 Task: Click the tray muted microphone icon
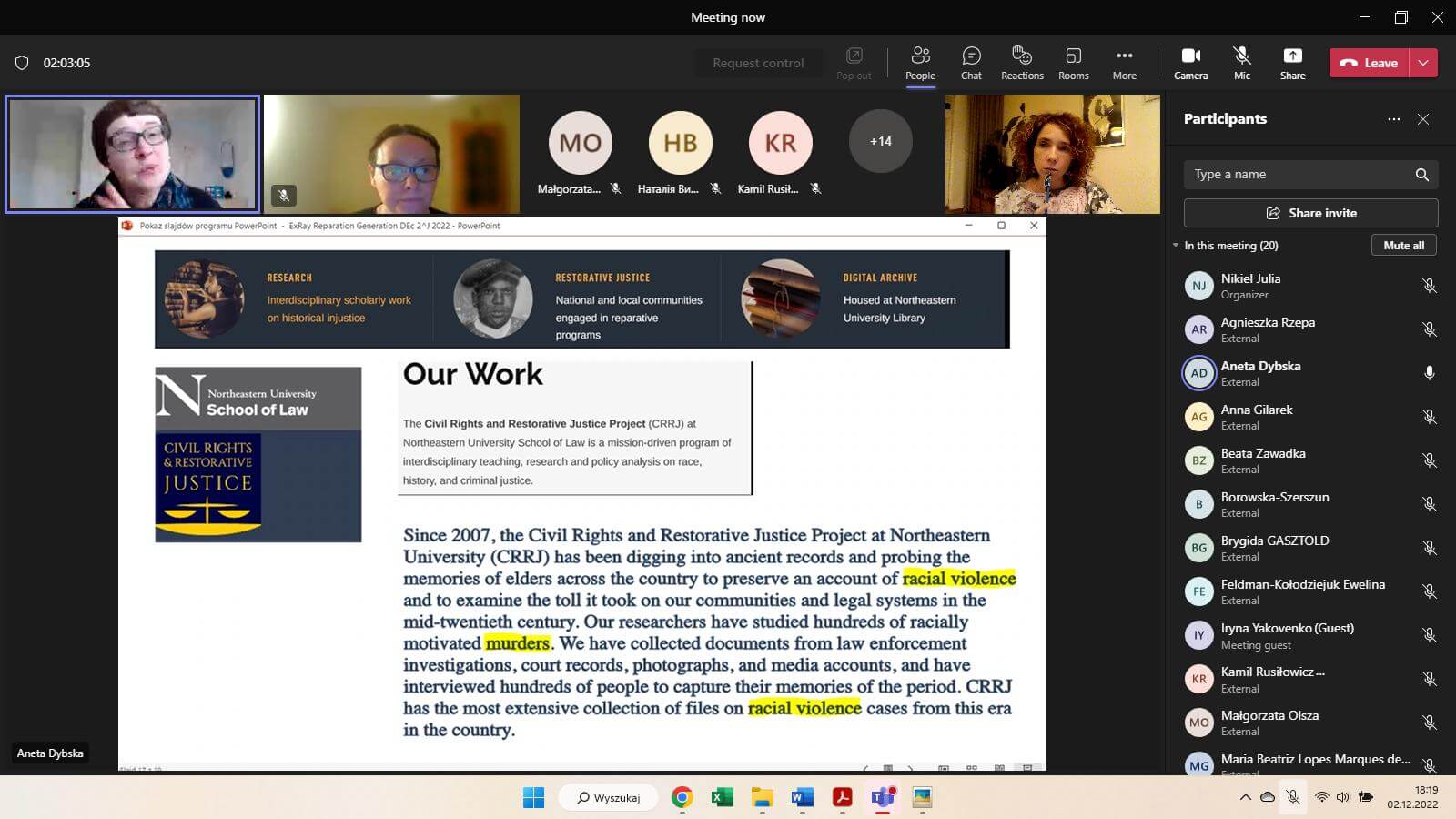tap(1292, 797)
